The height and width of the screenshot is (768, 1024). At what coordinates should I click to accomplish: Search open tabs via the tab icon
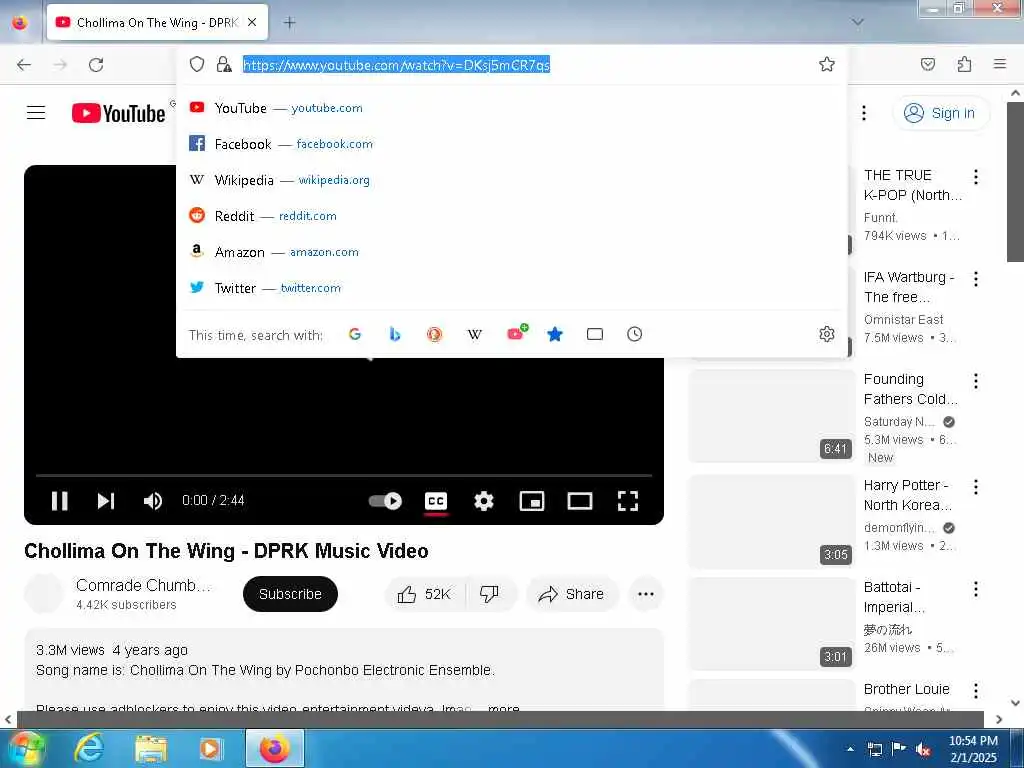coord(595,334)
